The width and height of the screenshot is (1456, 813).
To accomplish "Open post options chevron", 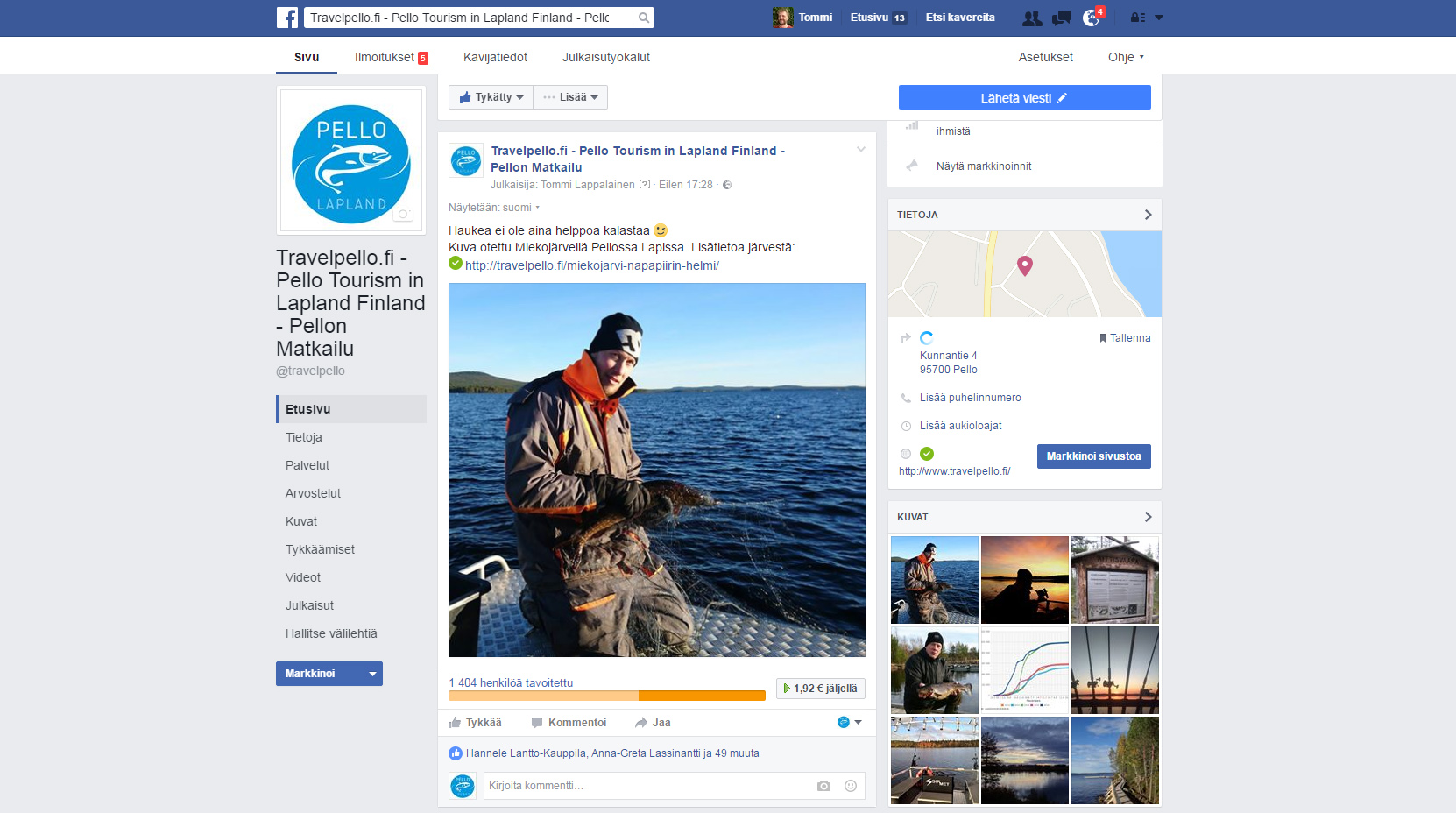I will click(x=861, y=150).
